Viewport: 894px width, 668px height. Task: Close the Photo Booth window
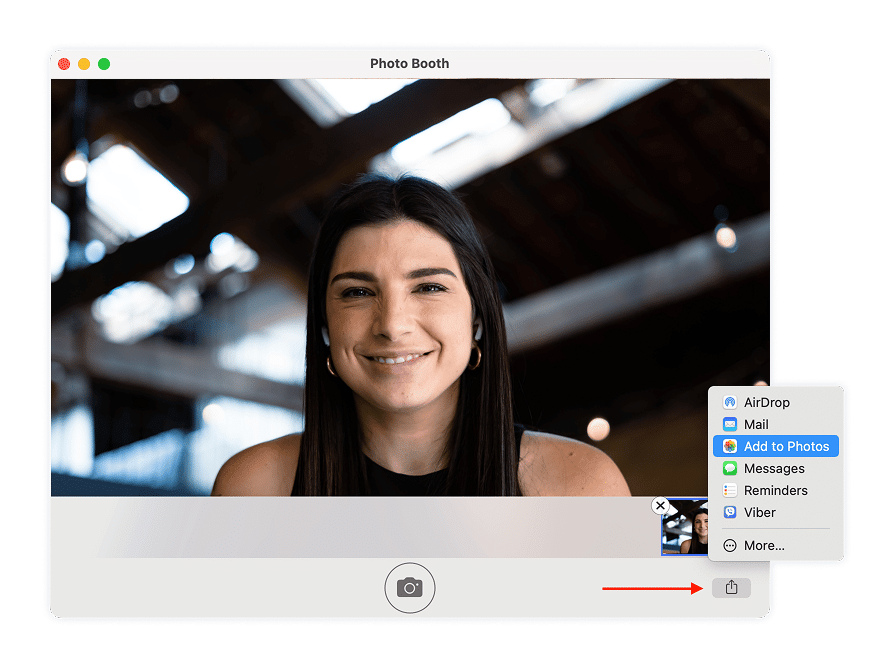click(64, 64)
